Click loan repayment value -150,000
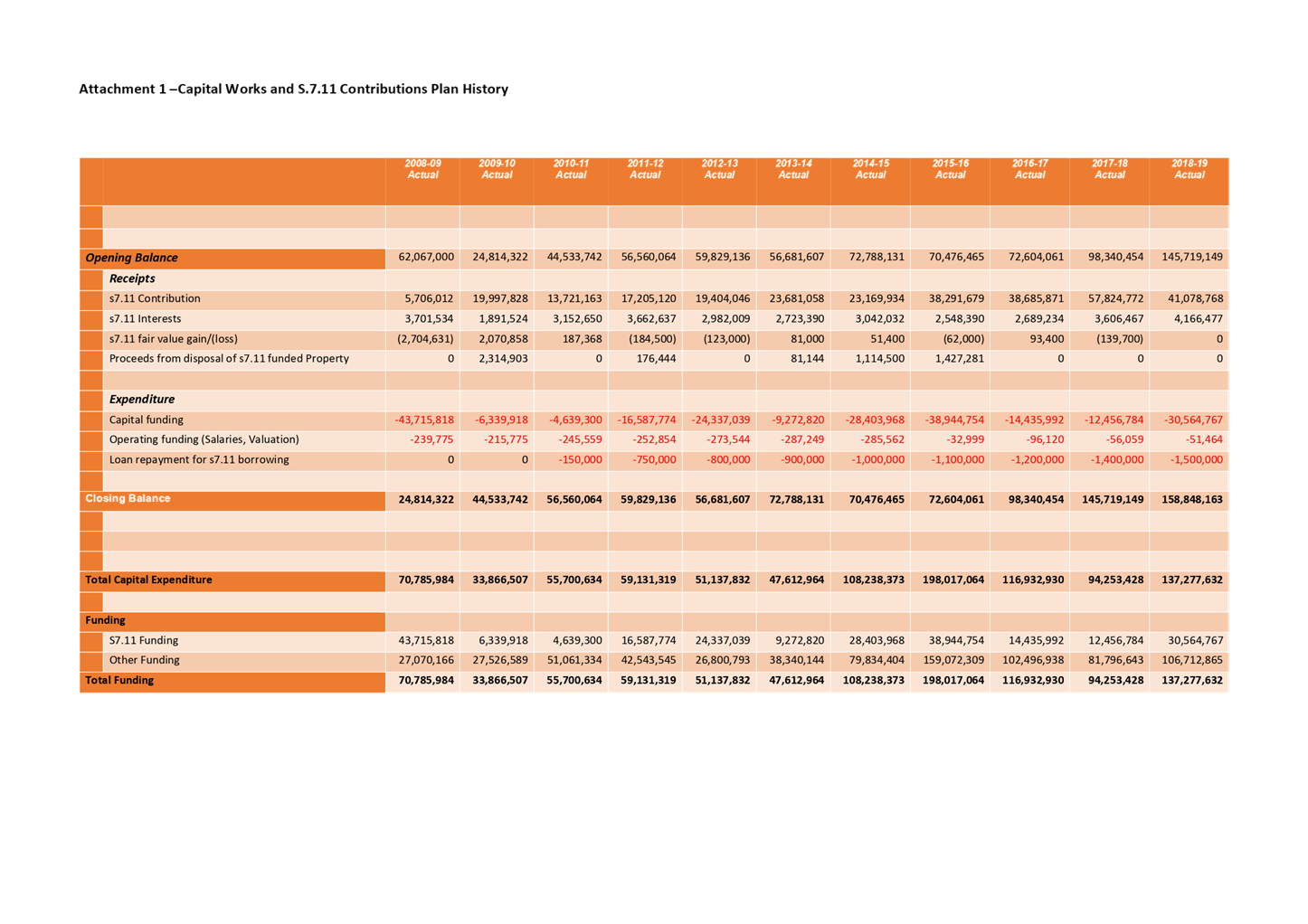 point(580,459)
